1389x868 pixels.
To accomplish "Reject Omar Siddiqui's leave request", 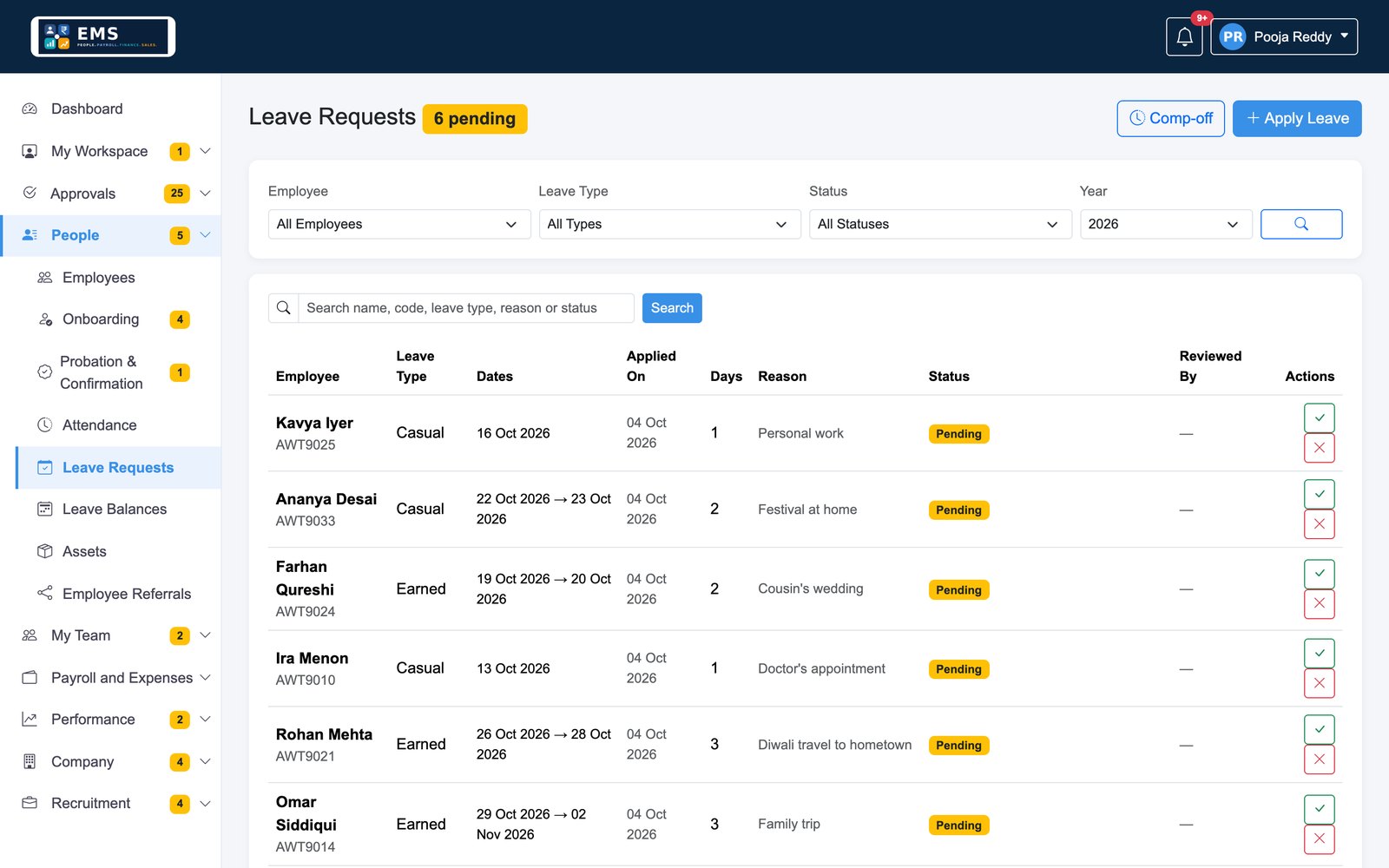I will (1319, 839).
